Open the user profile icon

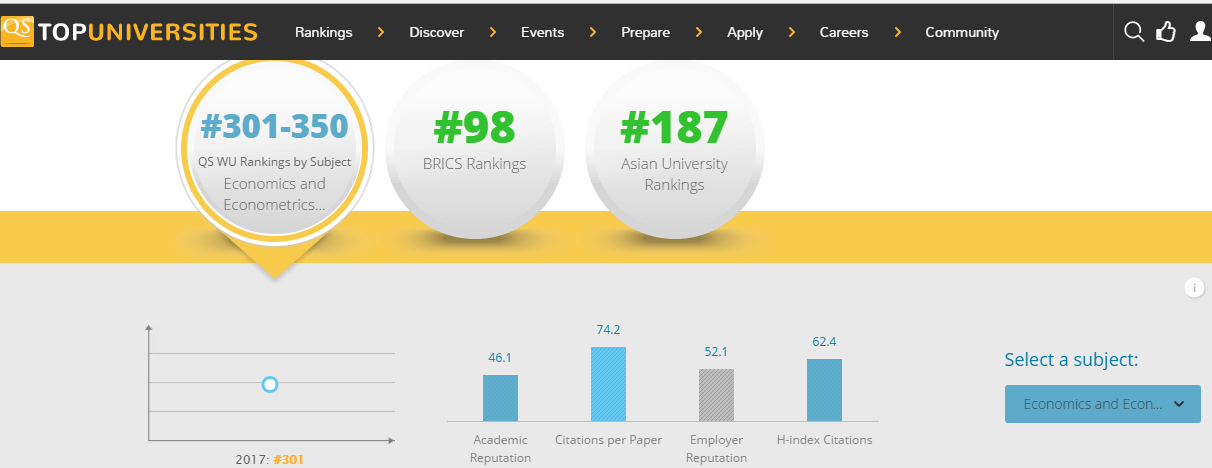click(x=1200, y=32)
